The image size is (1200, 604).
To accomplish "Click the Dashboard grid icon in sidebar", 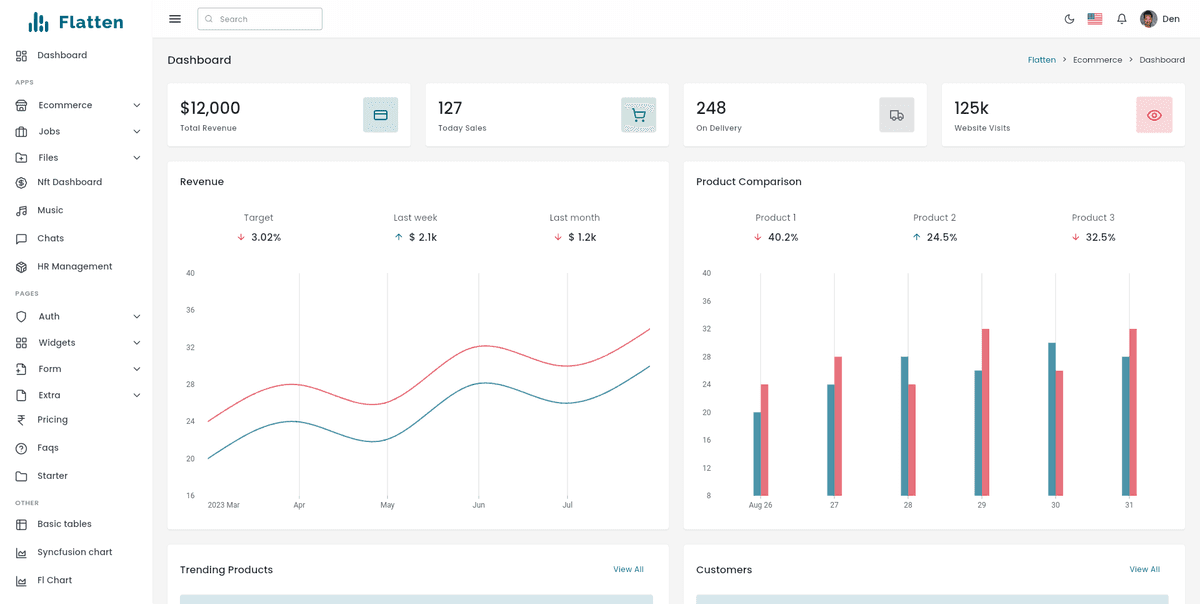I will click(x=22, y=55).
